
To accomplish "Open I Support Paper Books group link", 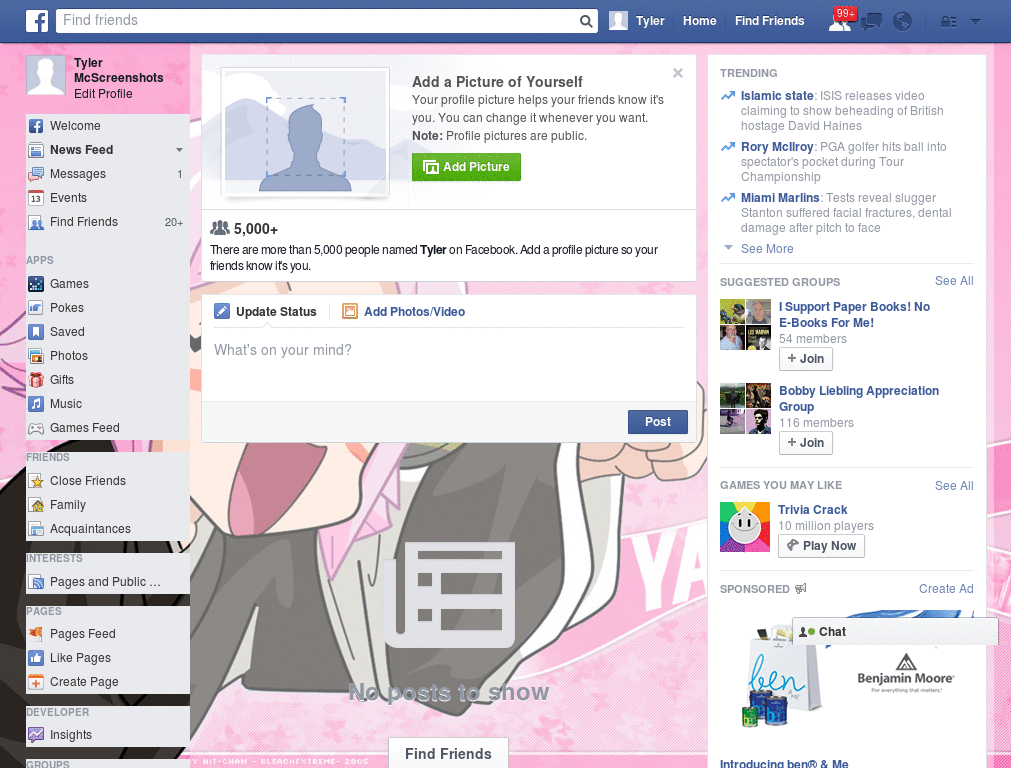I will click(854, 315).
